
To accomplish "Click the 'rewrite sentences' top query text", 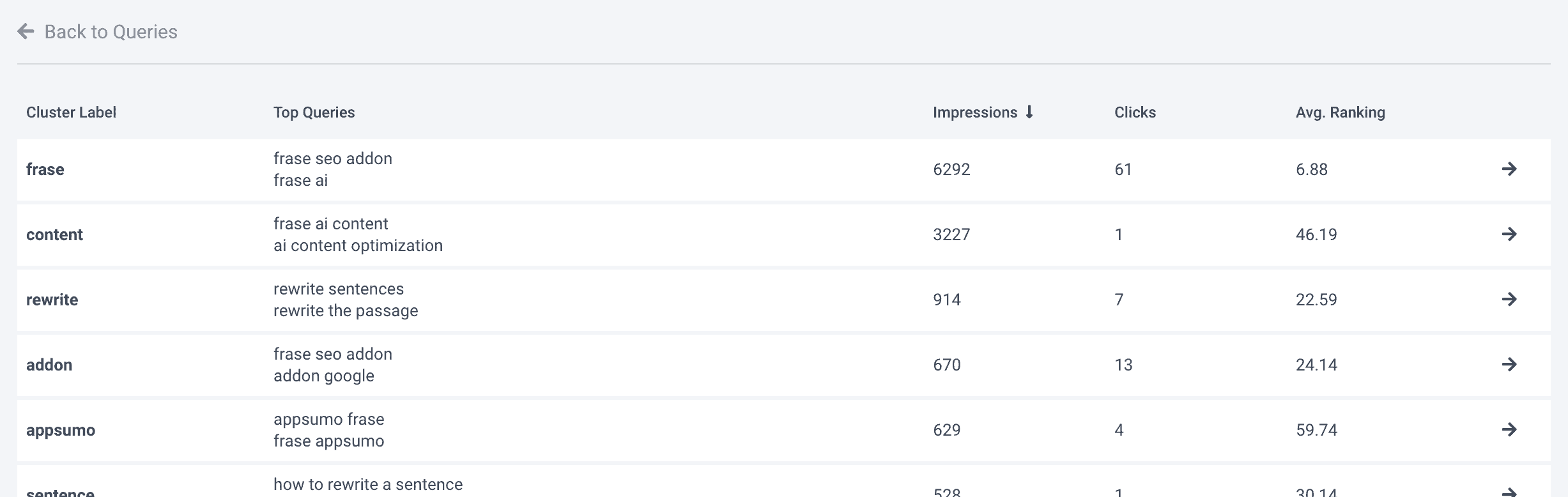I will click(339, 289).
